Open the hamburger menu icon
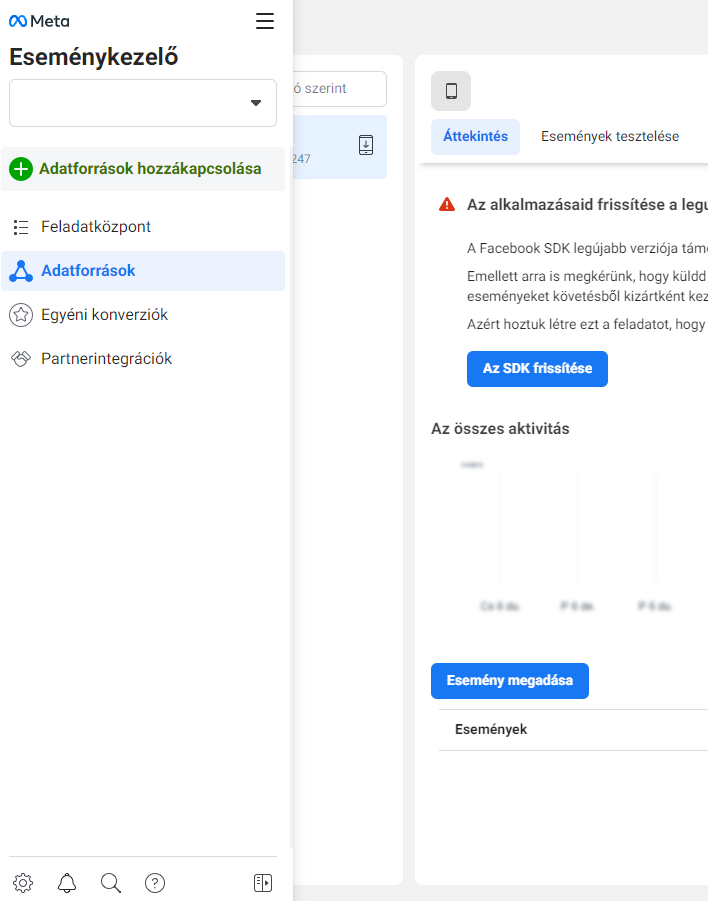Screen dimensions: 708x901 (265, 21)
